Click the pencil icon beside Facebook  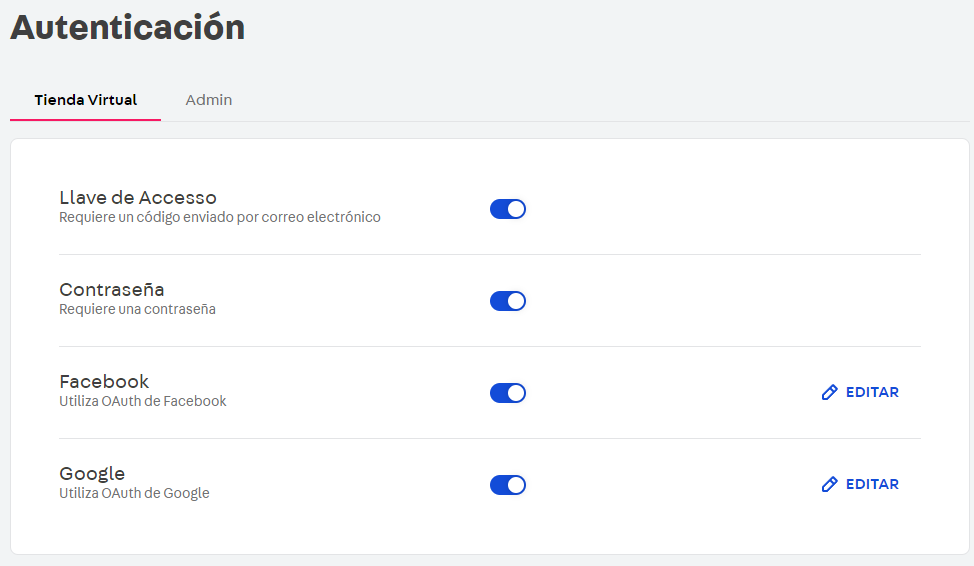(x=829, y=393)
